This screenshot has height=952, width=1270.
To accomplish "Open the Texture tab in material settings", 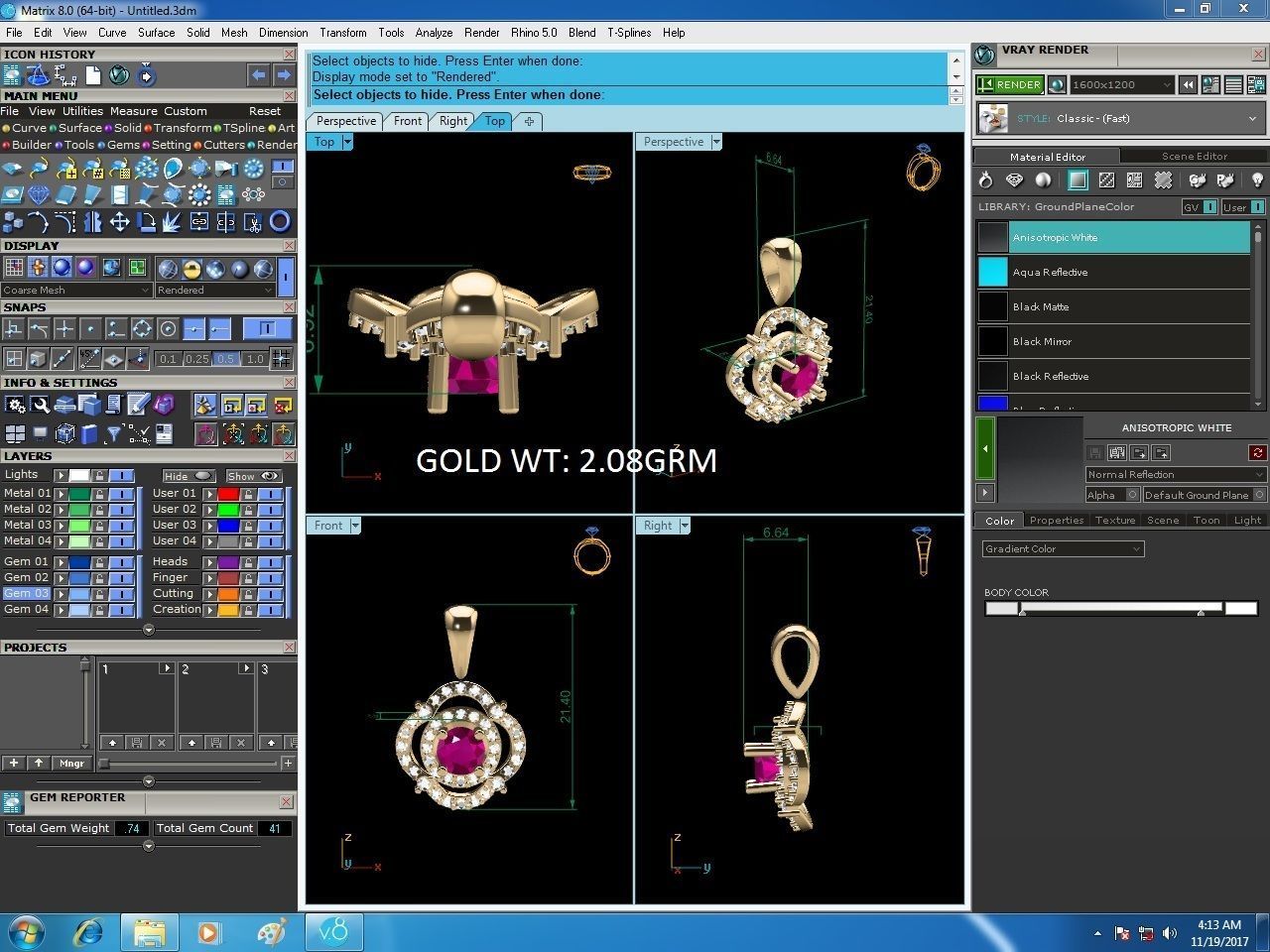I will click(1115, 520).
